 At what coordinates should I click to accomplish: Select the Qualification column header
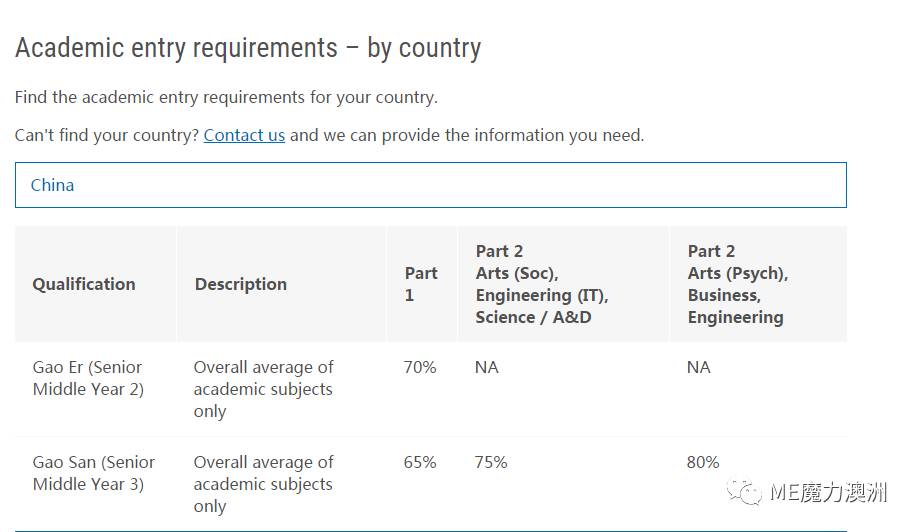[84, 284]
